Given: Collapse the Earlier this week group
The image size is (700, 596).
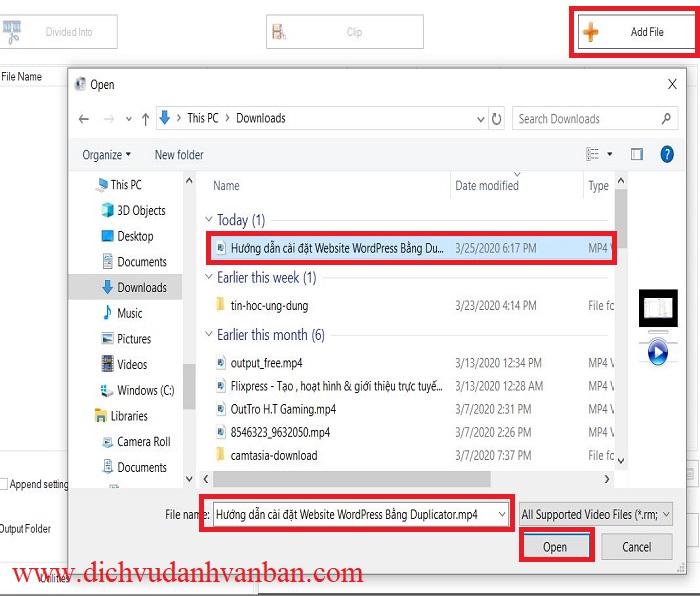Looking at the screenshot, I should point(208,277).
